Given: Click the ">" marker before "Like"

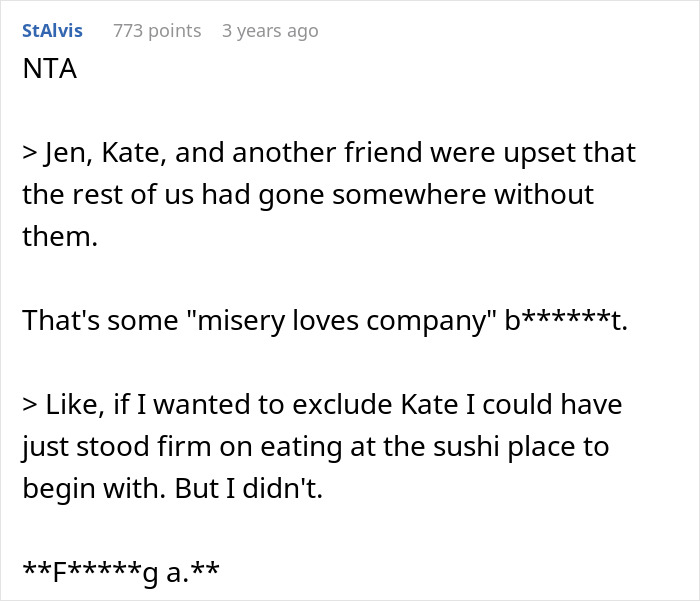Looking at the screenshot, I should [x=30, y=405].
